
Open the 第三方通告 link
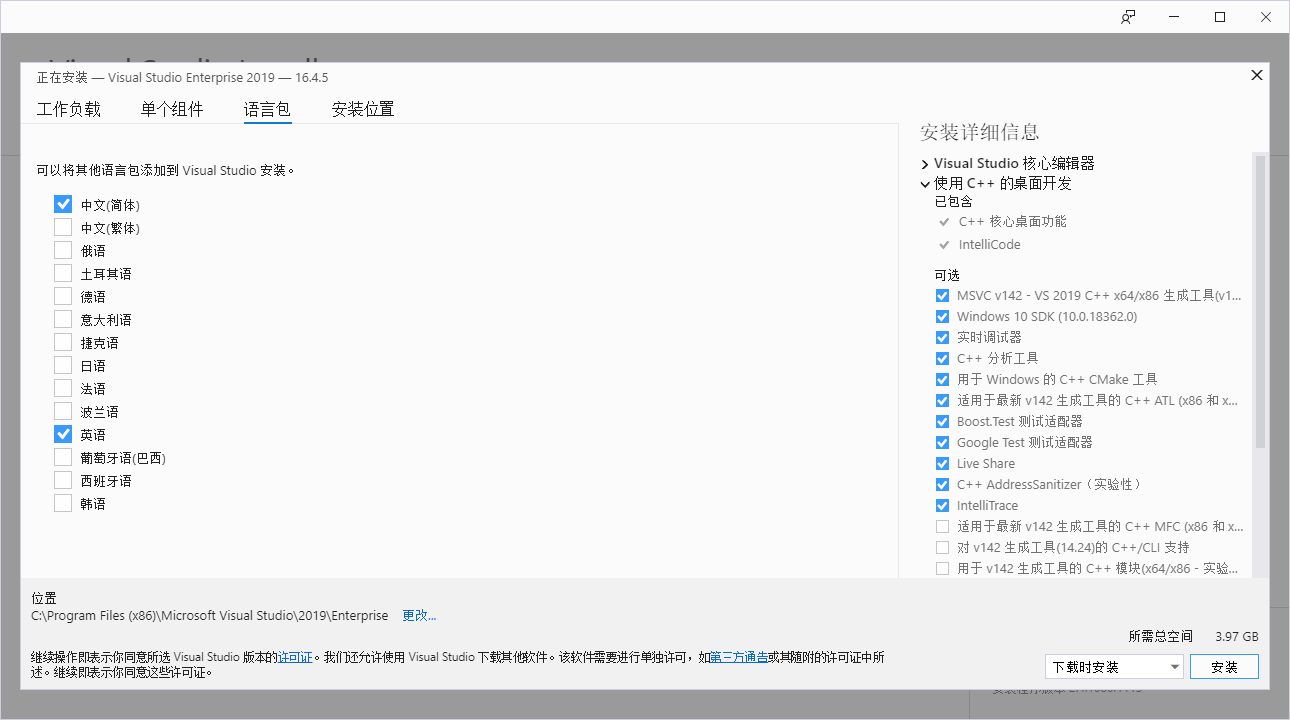[x=739, y=658]
